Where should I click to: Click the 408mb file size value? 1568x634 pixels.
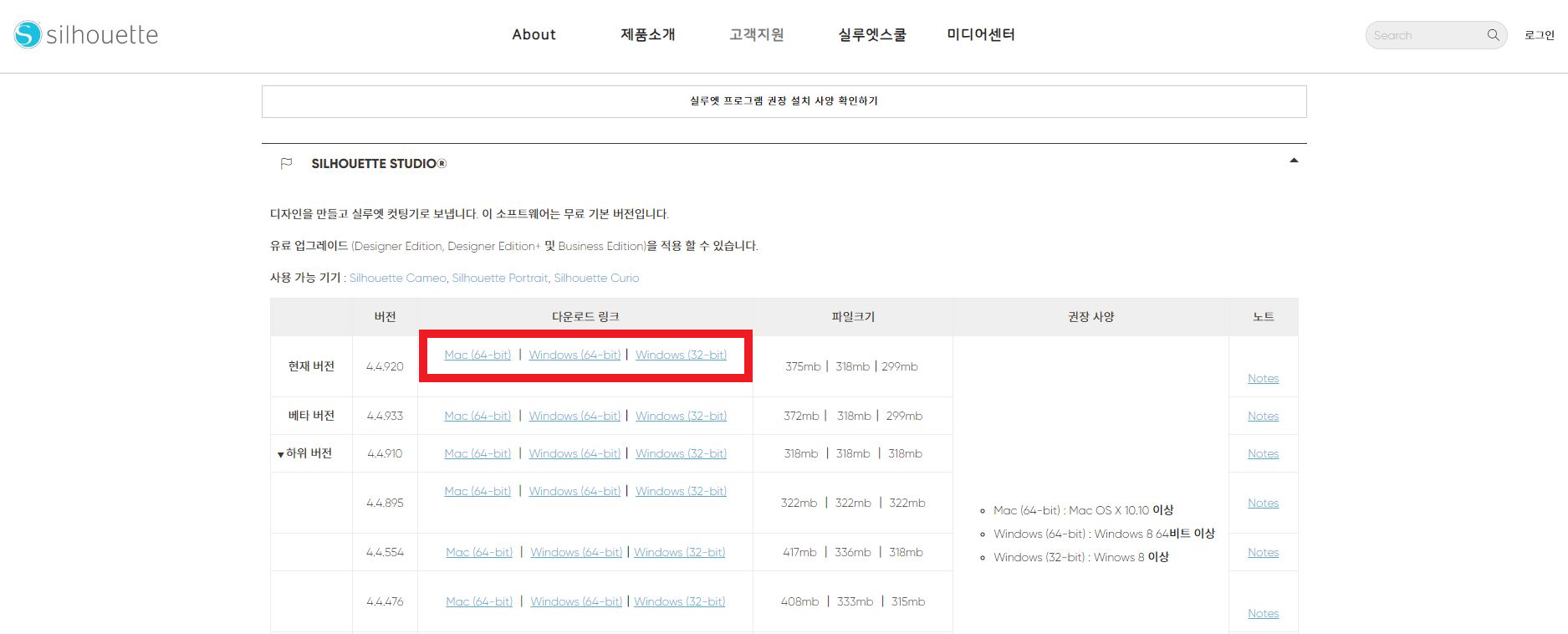tap(799, 601)
